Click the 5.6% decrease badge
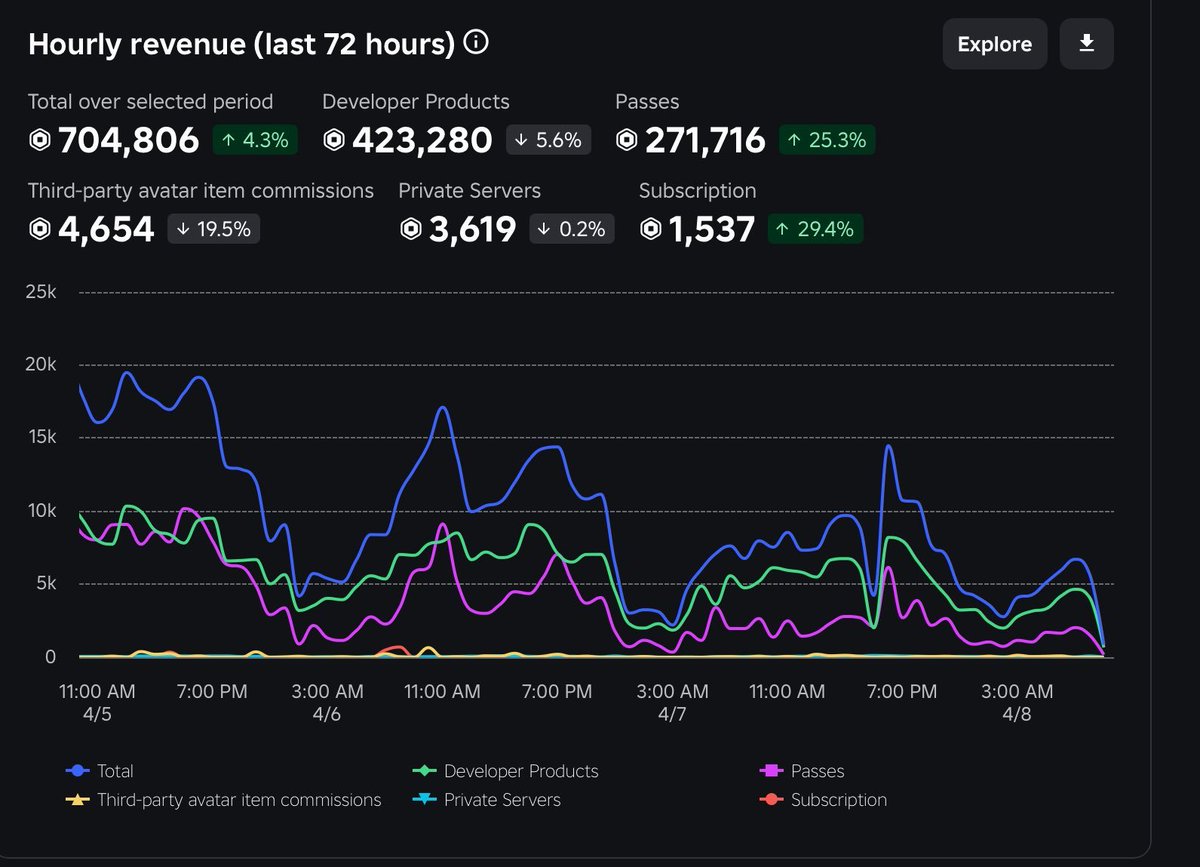This screenshot has height=867, width=1200. coord(548,140)
